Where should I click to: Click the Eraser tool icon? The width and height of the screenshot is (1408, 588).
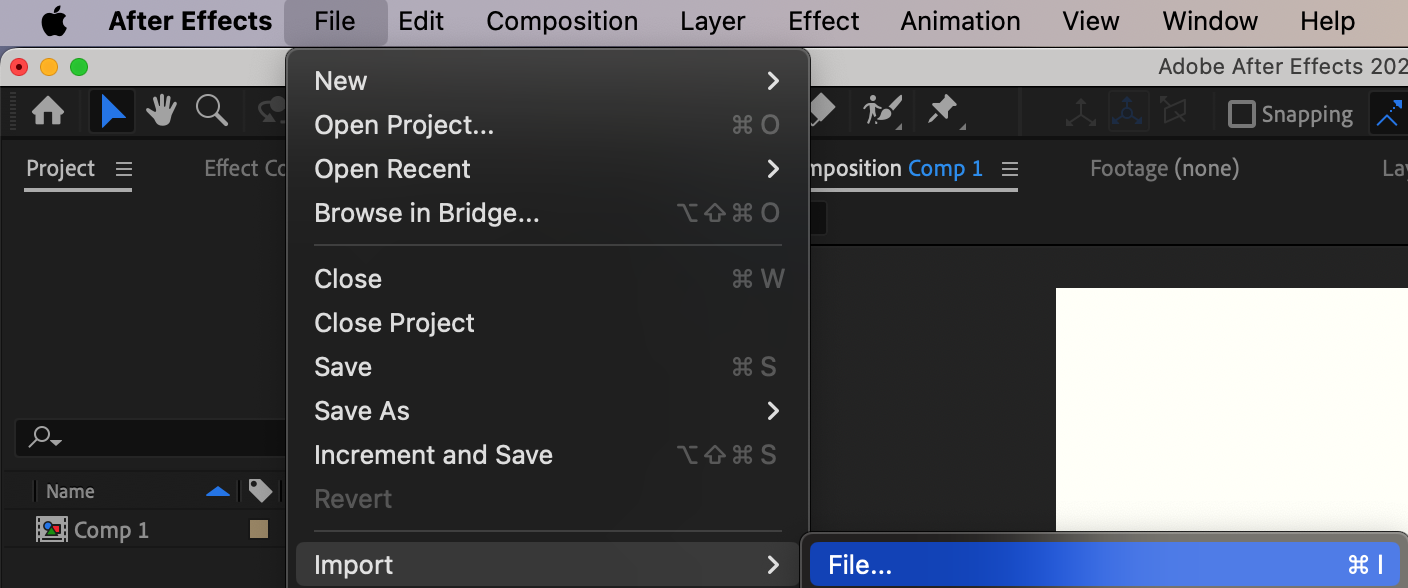click(x=822, y=109)
